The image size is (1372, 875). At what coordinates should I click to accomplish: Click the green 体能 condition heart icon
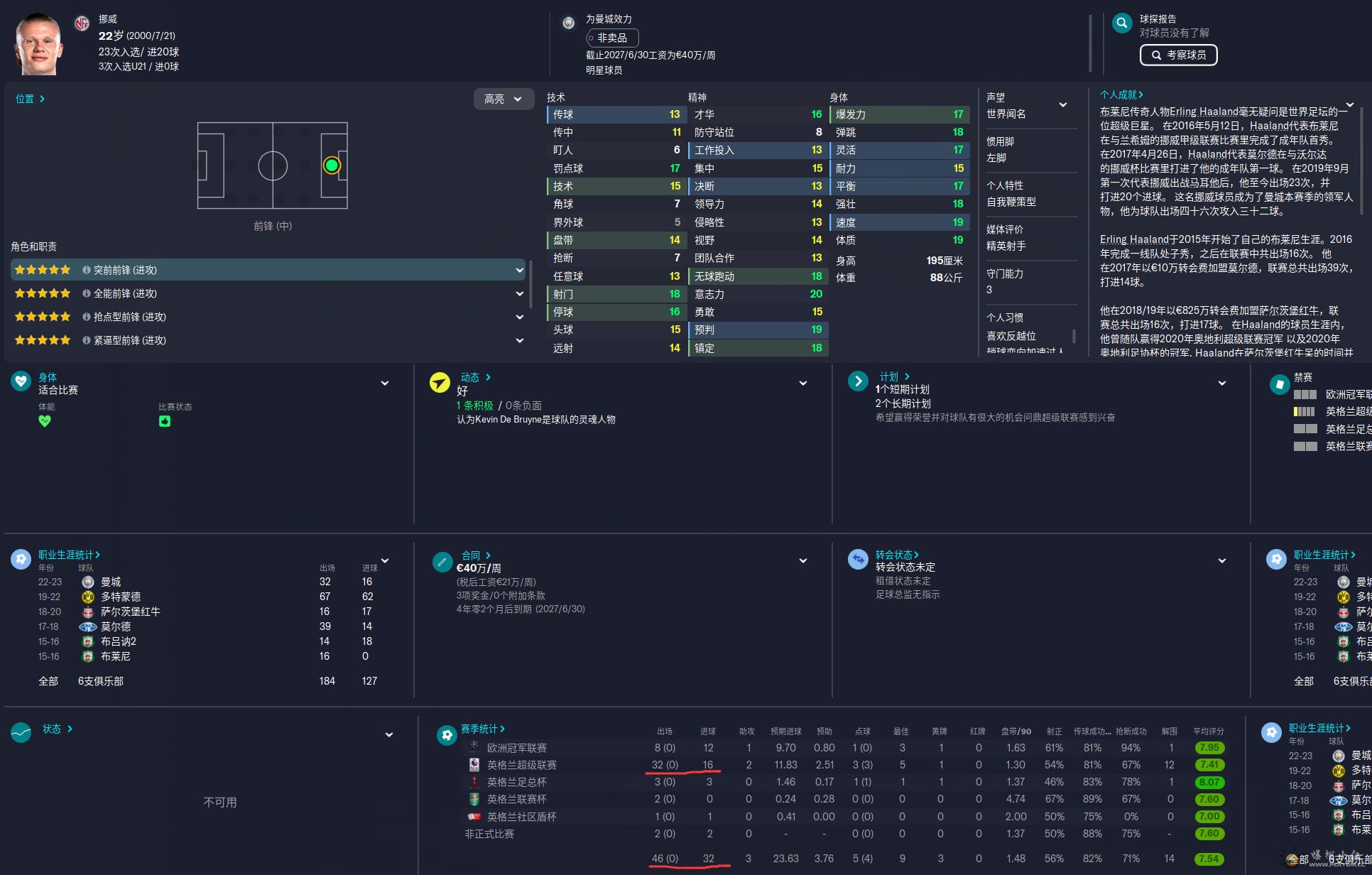(x=45, y=421)
